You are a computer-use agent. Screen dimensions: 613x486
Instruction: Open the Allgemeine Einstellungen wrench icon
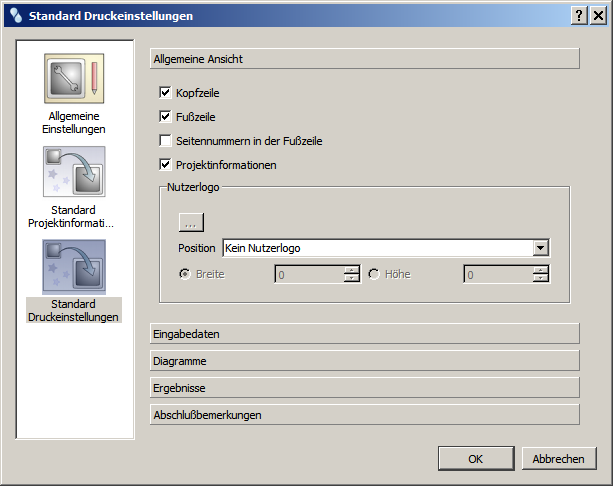(74, 79)
